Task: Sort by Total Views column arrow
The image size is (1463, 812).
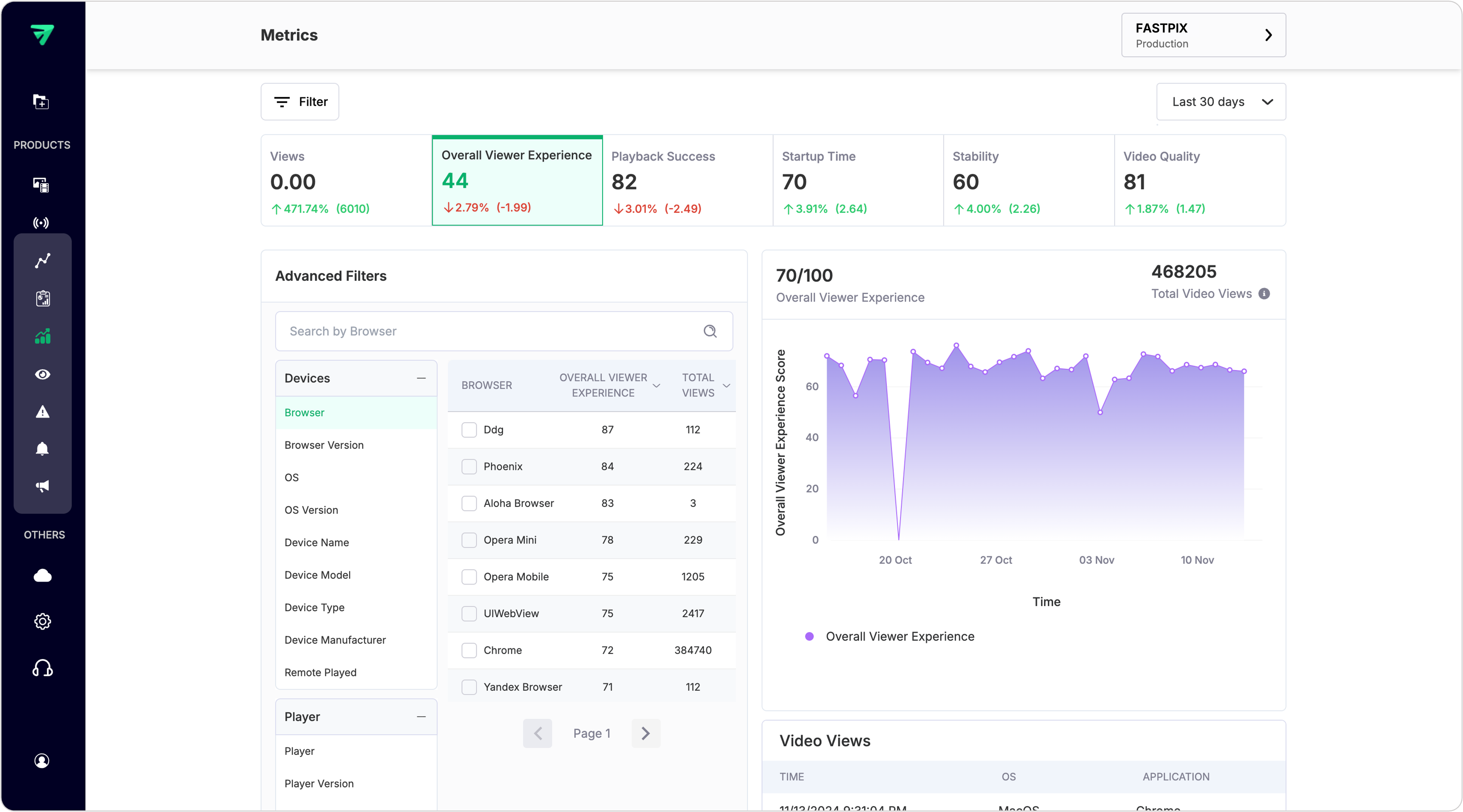Action: [726, 386]
